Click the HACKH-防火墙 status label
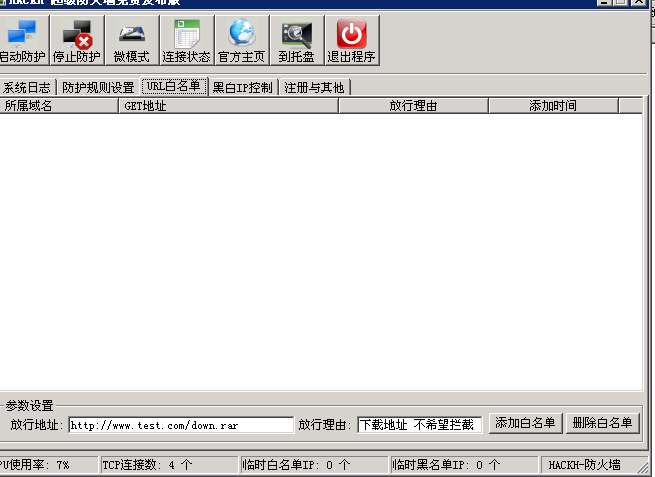 pos(585,465)
